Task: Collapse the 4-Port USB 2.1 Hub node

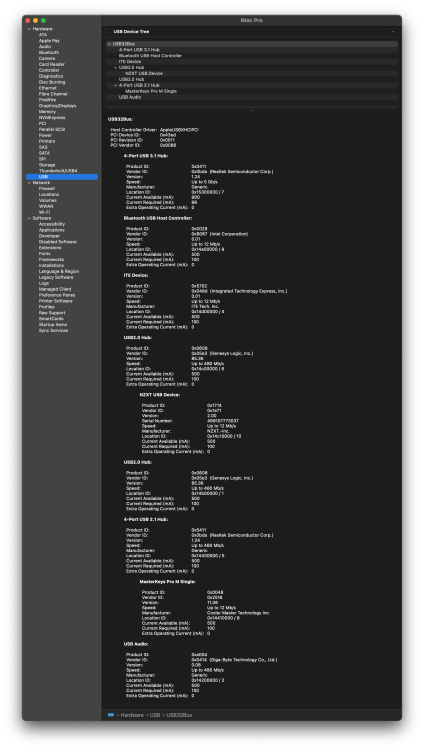Action: [x=115, y=85]
